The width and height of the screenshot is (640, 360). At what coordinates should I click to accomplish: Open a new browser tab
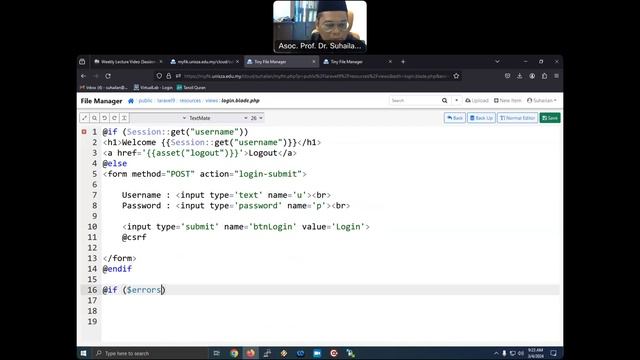(403, 62)
